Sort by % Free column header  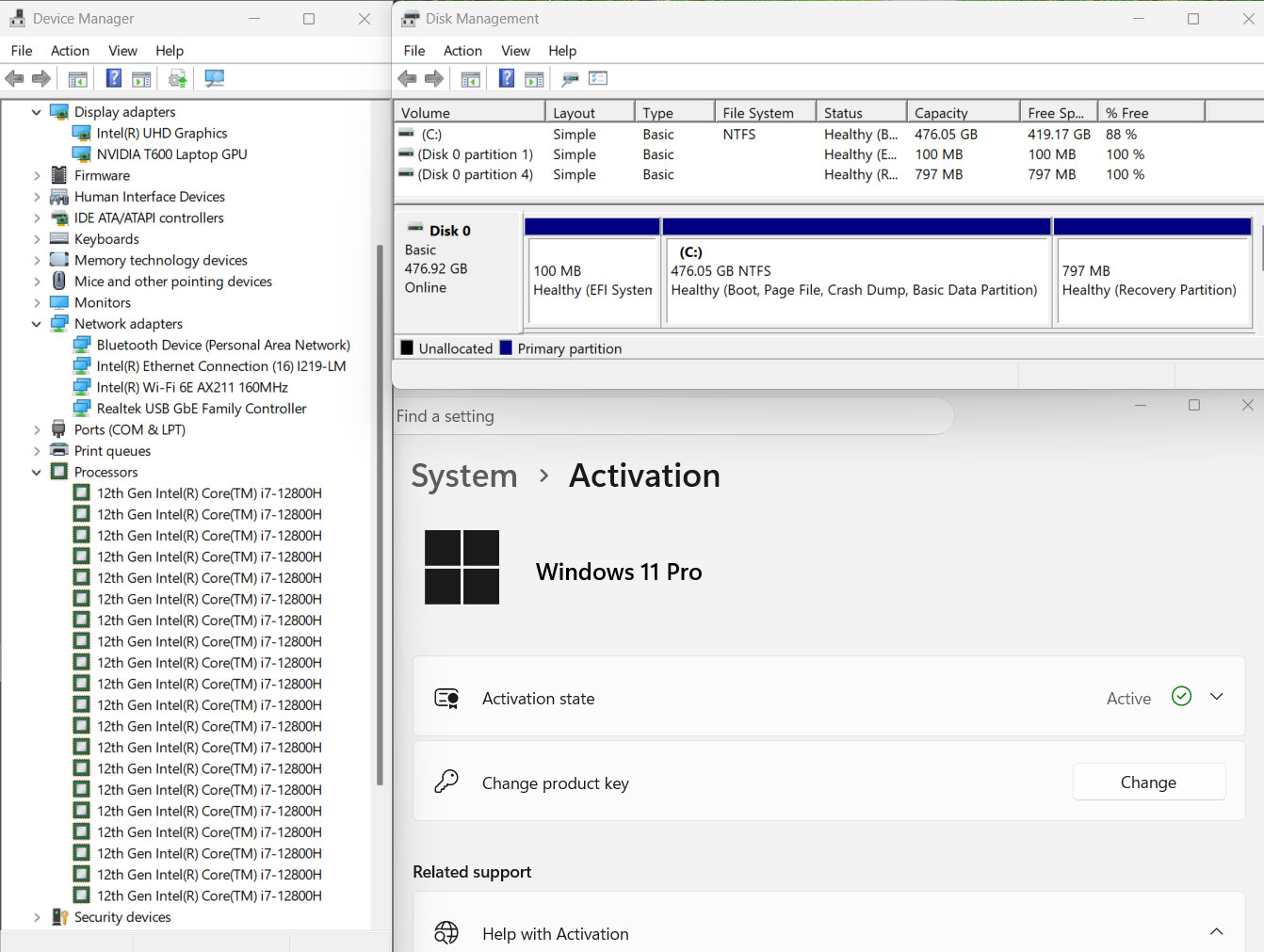[1151, 112]
